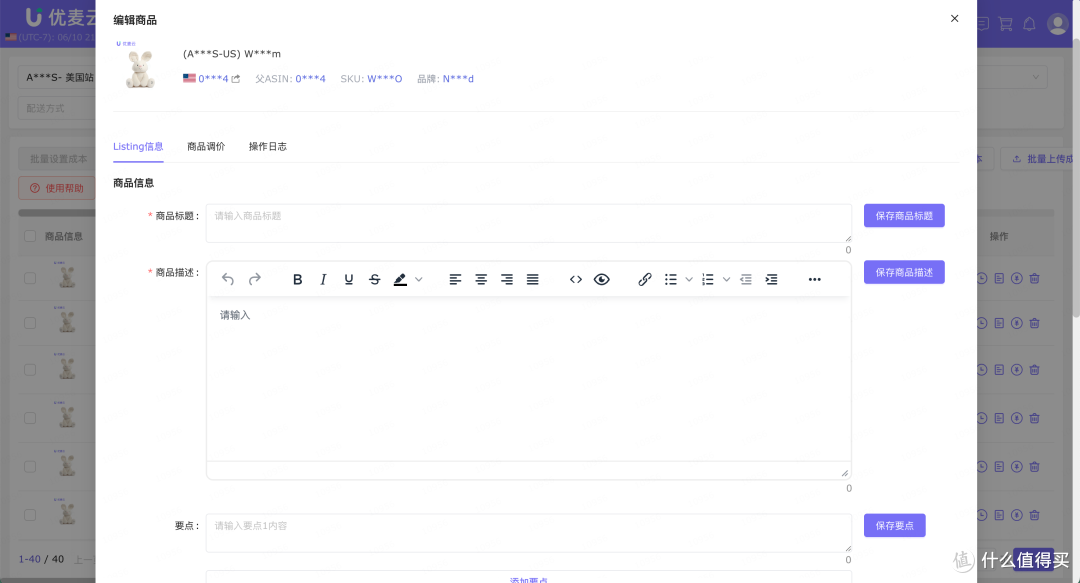Open brand N***d link
Screen dimensions: 1080x583
tap(458, 79)
